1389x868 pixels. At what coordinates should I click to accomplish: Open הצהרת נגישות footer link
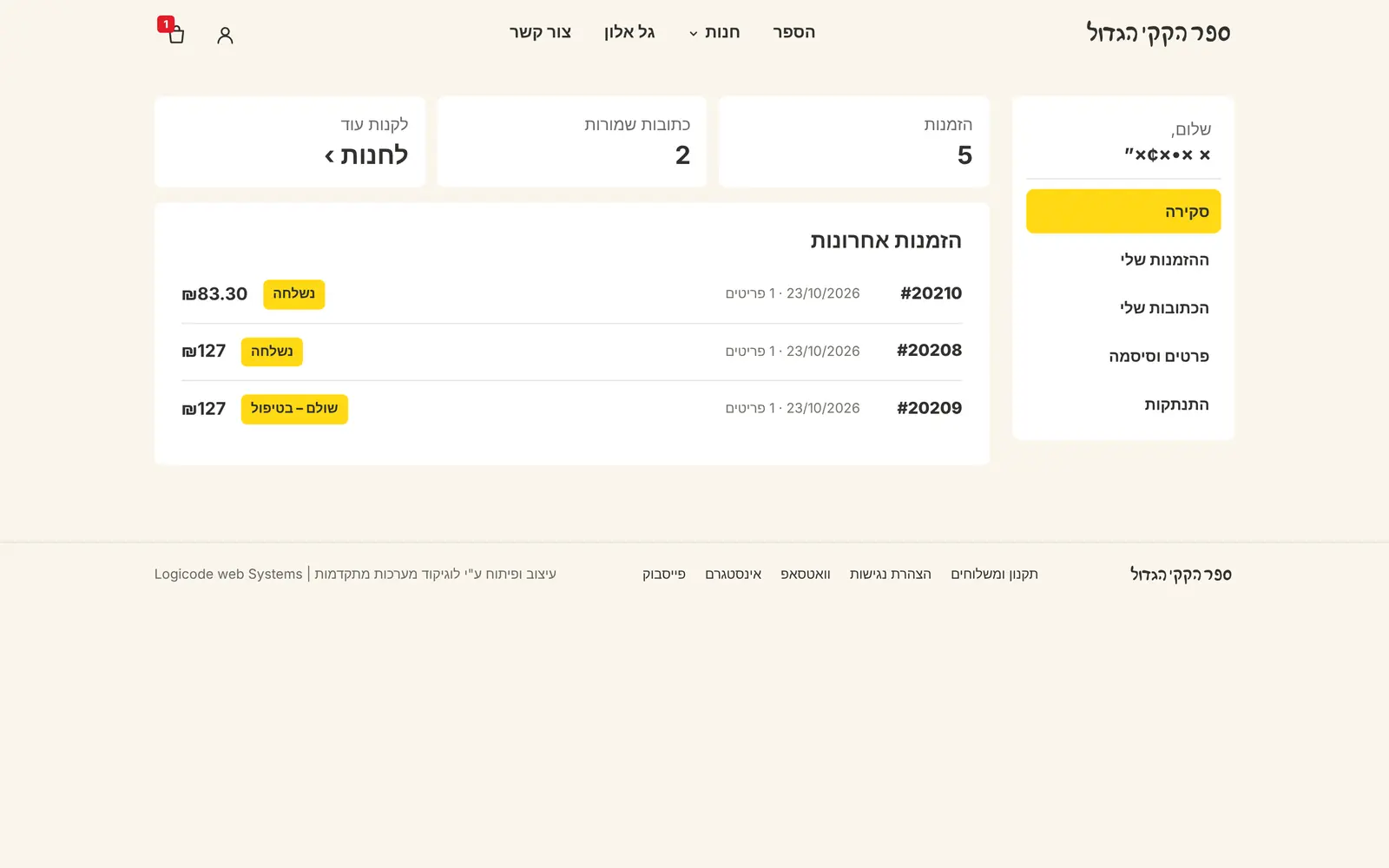pos(891,574)
